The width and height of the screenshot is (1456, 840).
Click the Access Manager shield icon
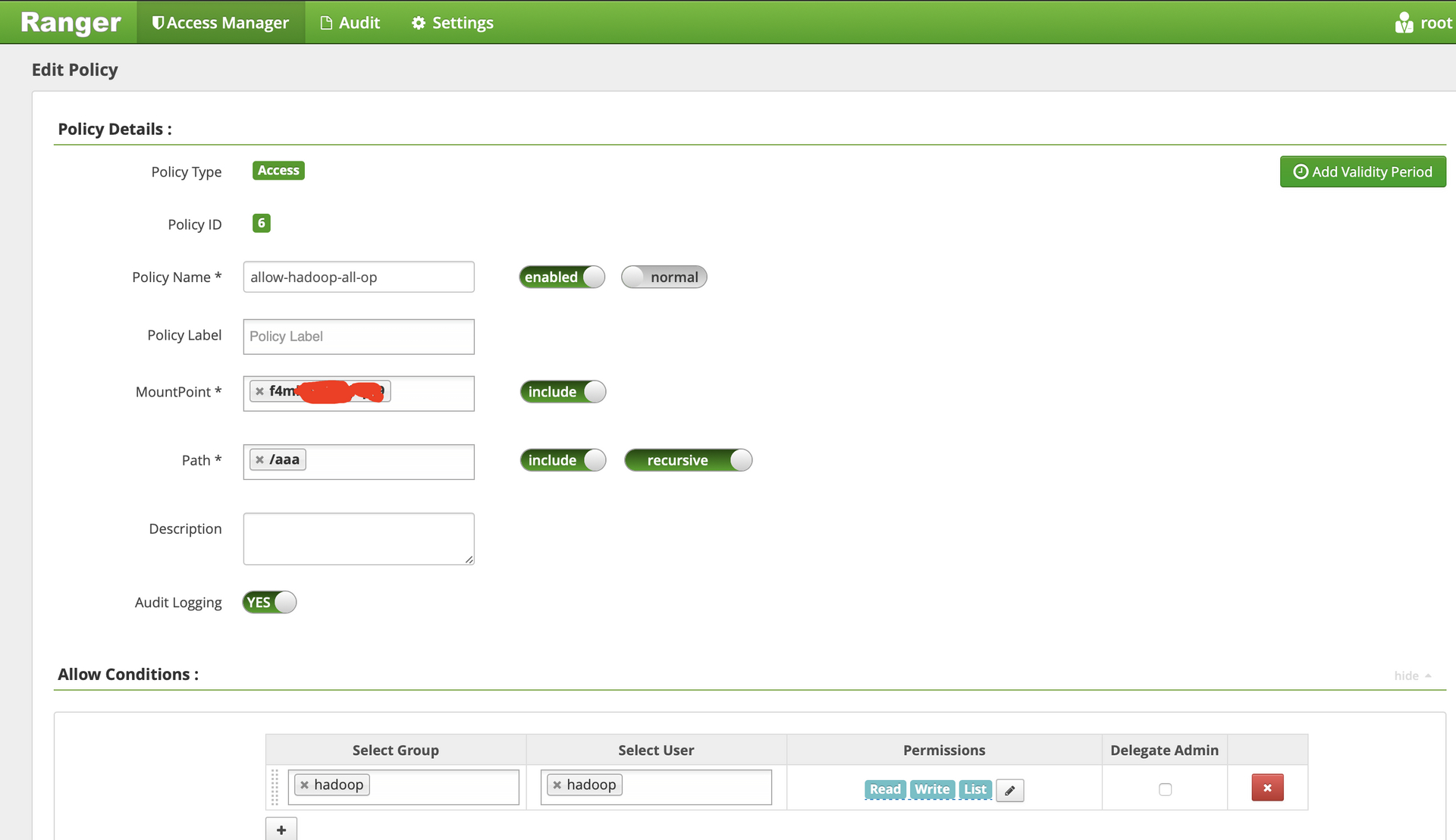(x=158, y=23)
